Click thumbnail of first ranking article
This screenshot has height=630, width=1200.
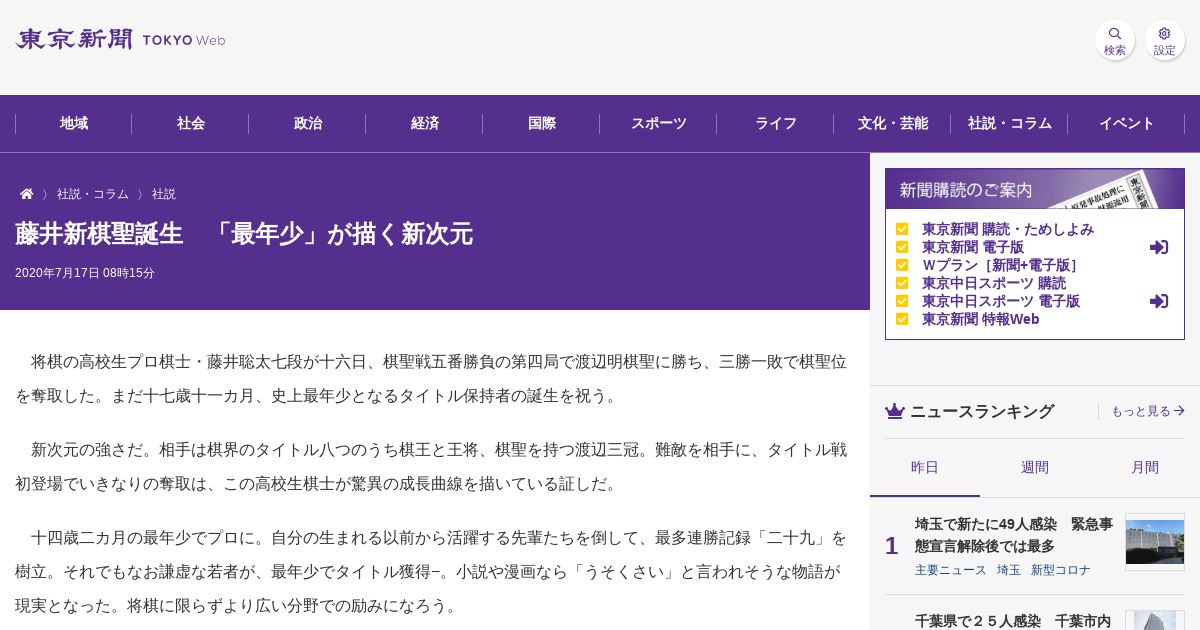coord(1155,542)
